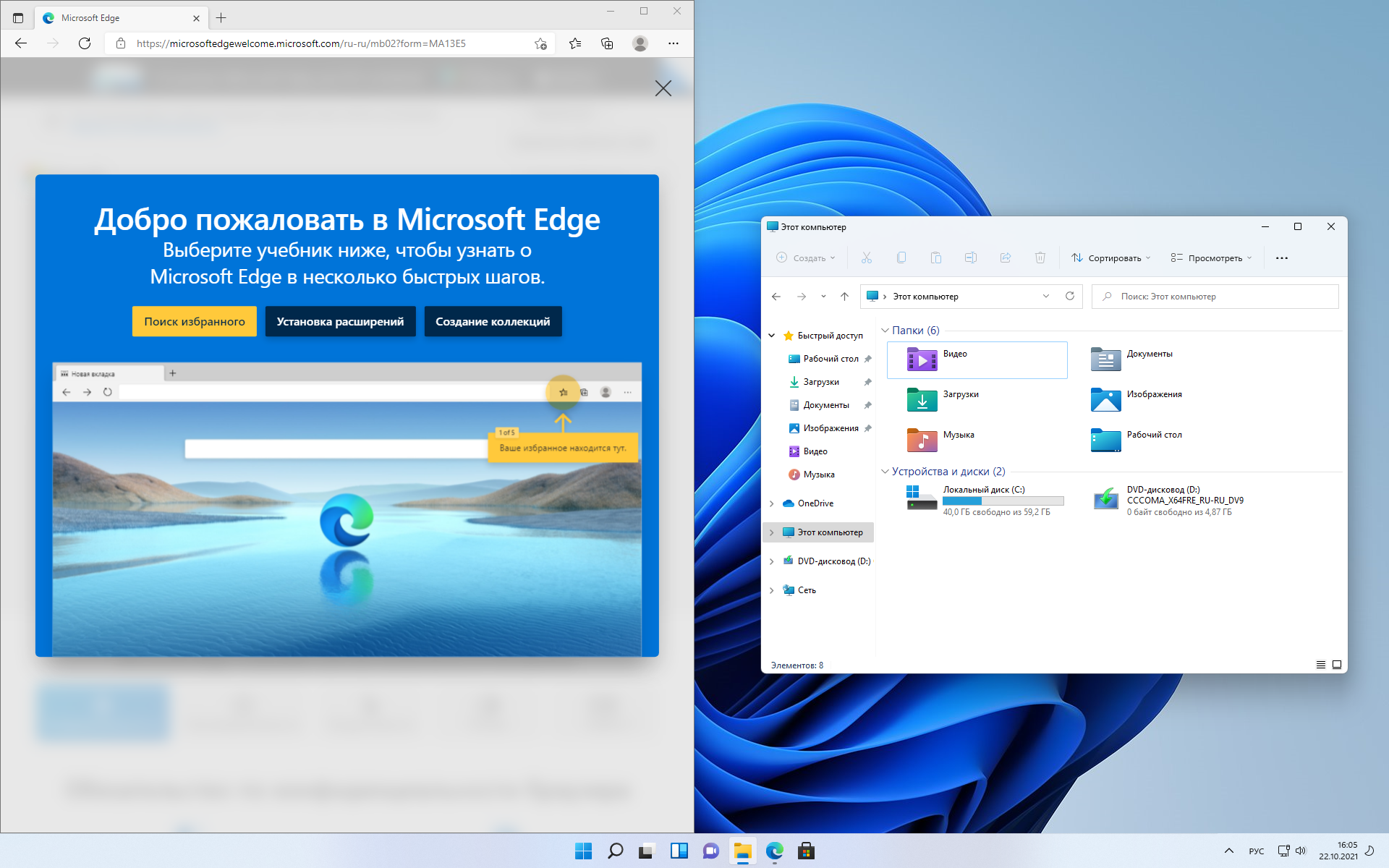The image size is (1389, 868).
Task: Open the Просмотреть dropdown
Action: coord(1211,258)
